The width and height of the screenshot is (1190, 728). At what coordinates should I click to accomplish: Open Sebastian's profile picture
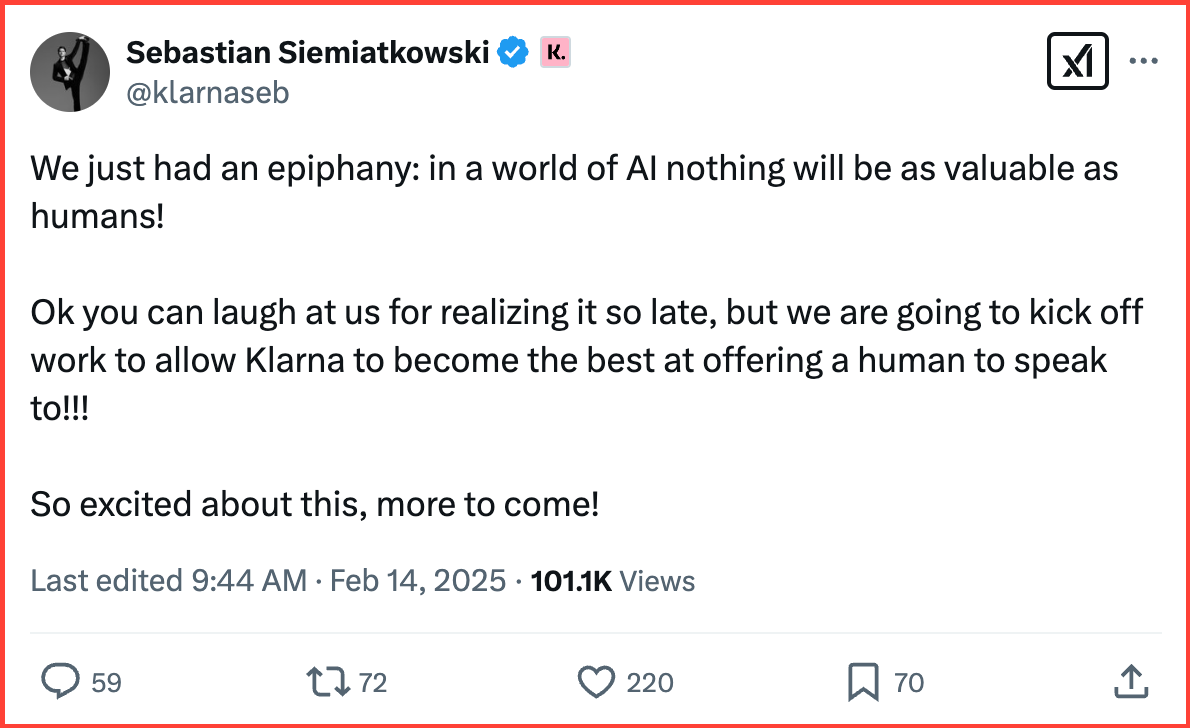point(69,71)
